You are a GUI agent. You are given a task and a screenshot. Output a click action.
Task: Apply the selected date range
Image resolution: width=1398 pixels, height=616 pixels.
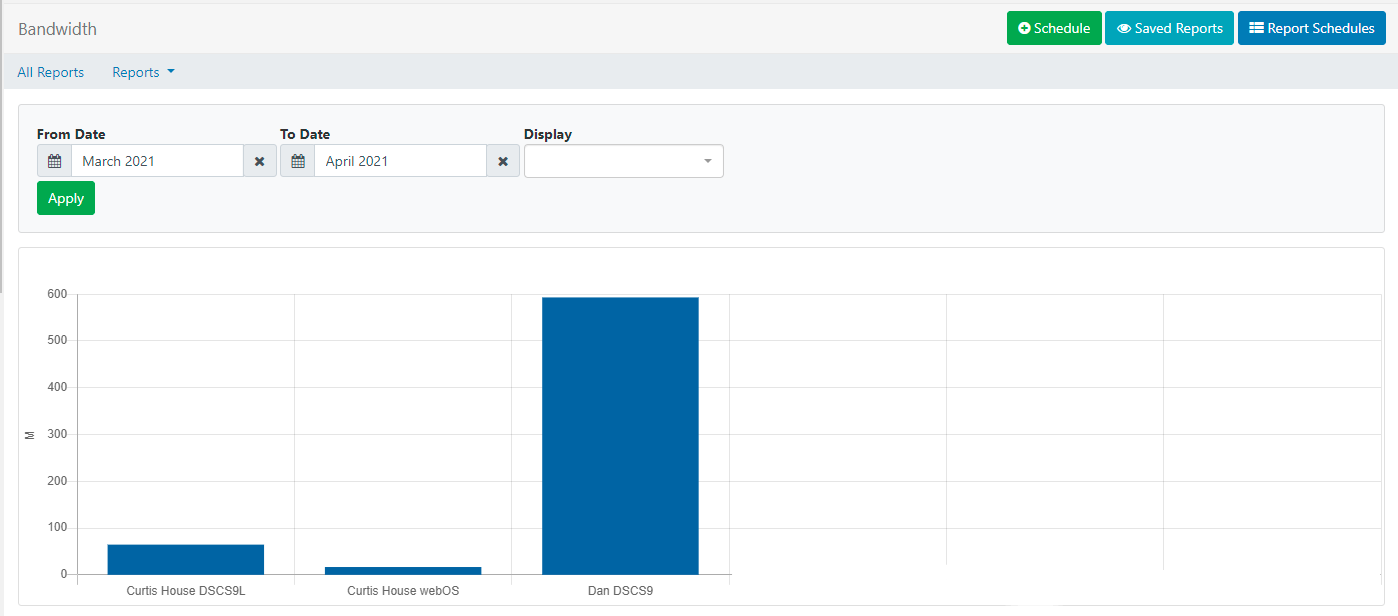point(65,198)
